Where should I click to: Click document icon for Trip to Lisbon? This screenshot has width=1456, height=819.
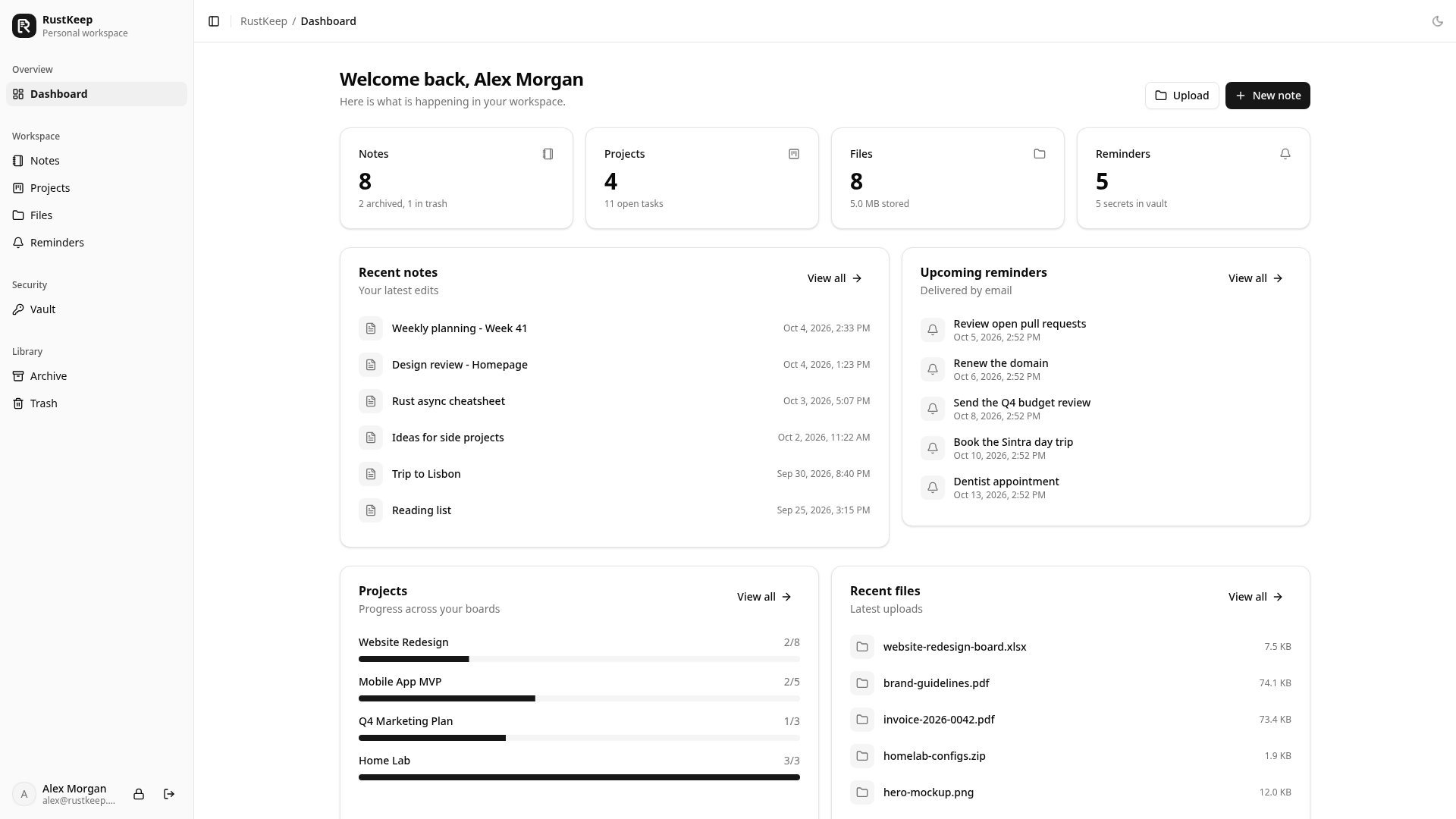tap(371, 474)
